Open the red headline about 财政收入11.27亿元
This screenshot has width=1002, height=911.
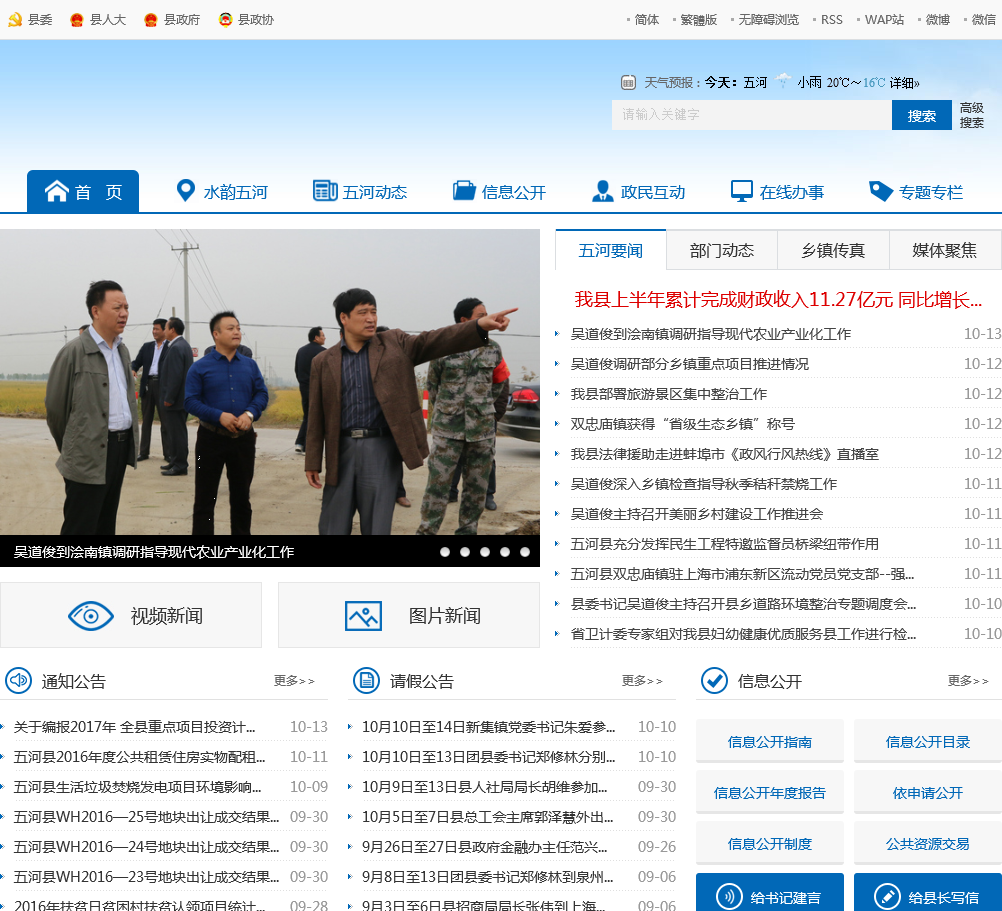pyautogui.click(x=778, y=299)
